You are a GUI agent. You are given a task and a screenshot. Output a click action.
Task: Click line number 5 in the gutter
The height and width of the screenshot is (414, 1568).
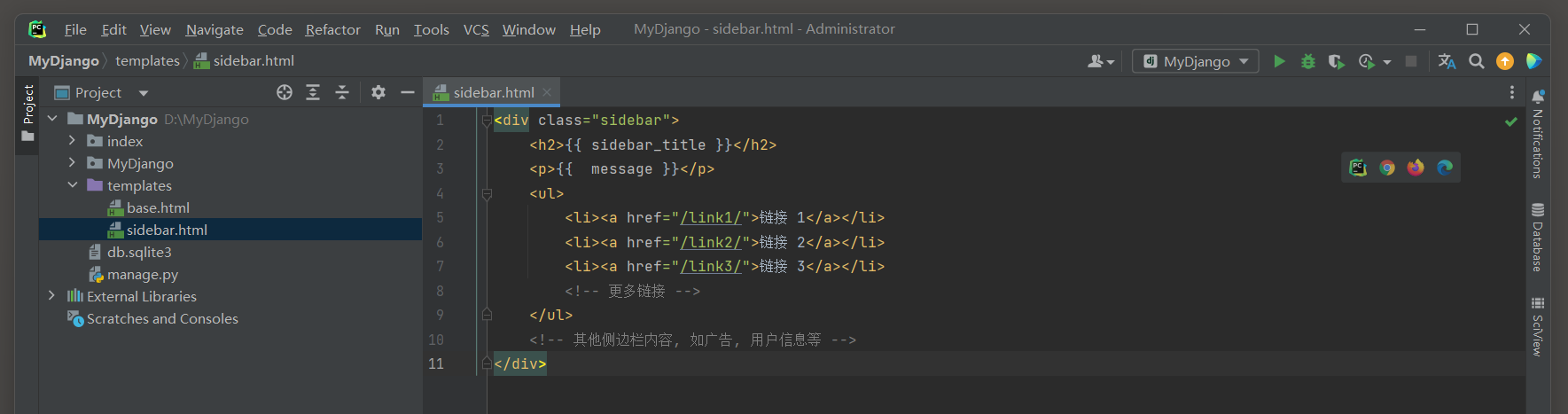440,218
